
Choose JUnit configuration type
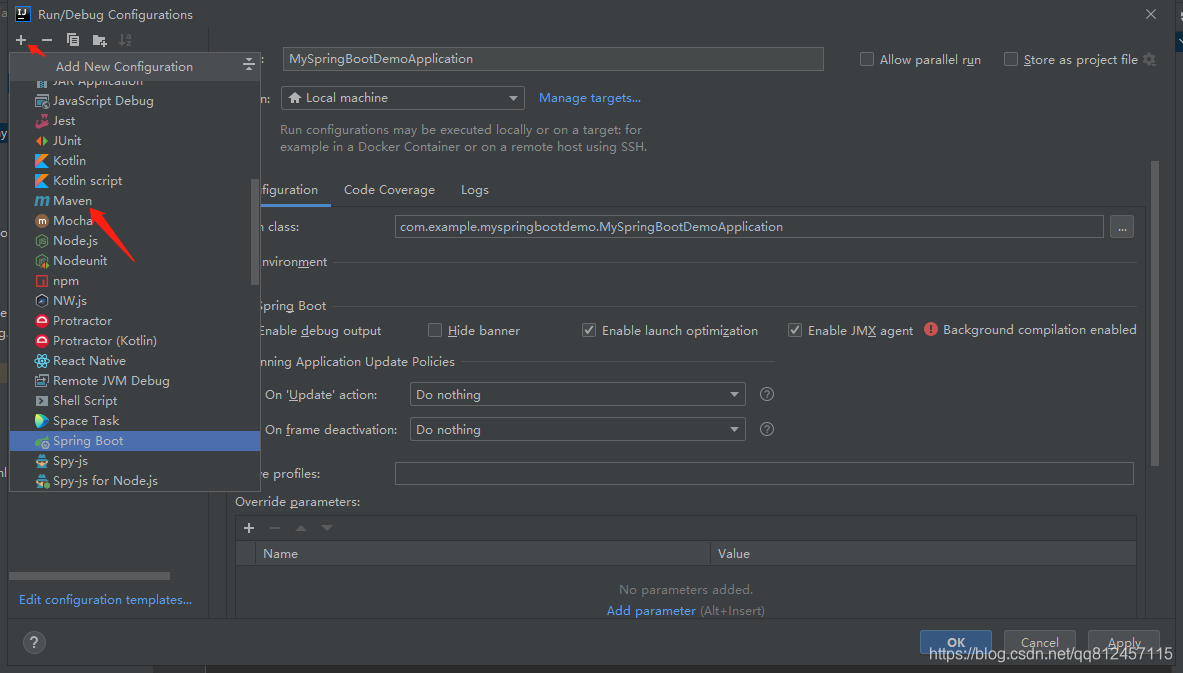coord(134,140)
